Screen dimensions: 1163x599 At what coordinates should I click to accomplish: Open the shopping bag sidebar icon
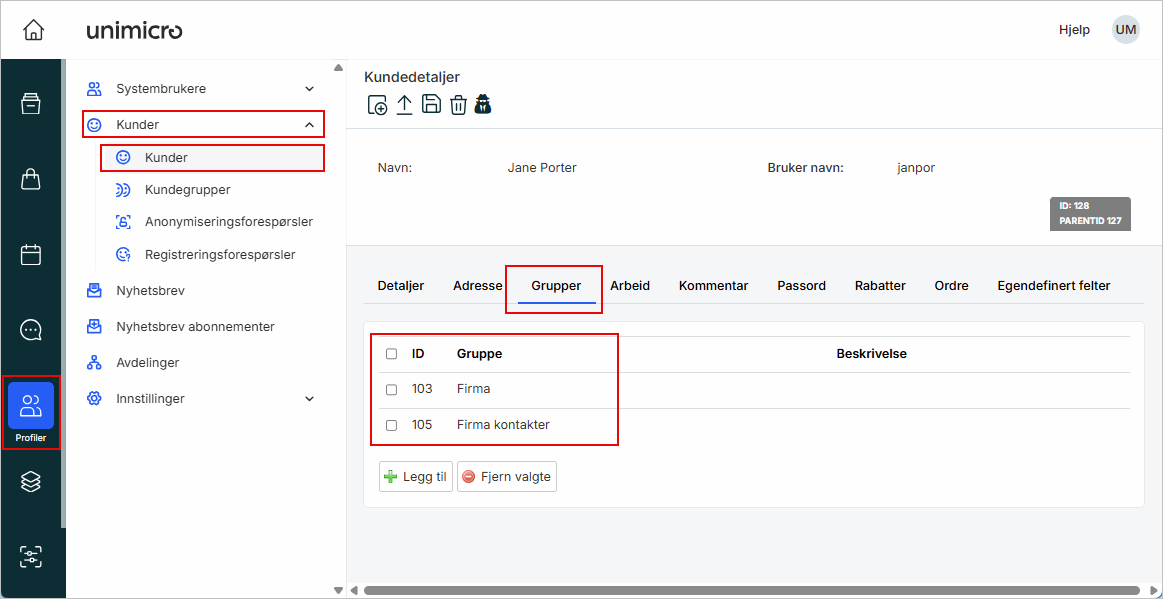pos(30,179)
